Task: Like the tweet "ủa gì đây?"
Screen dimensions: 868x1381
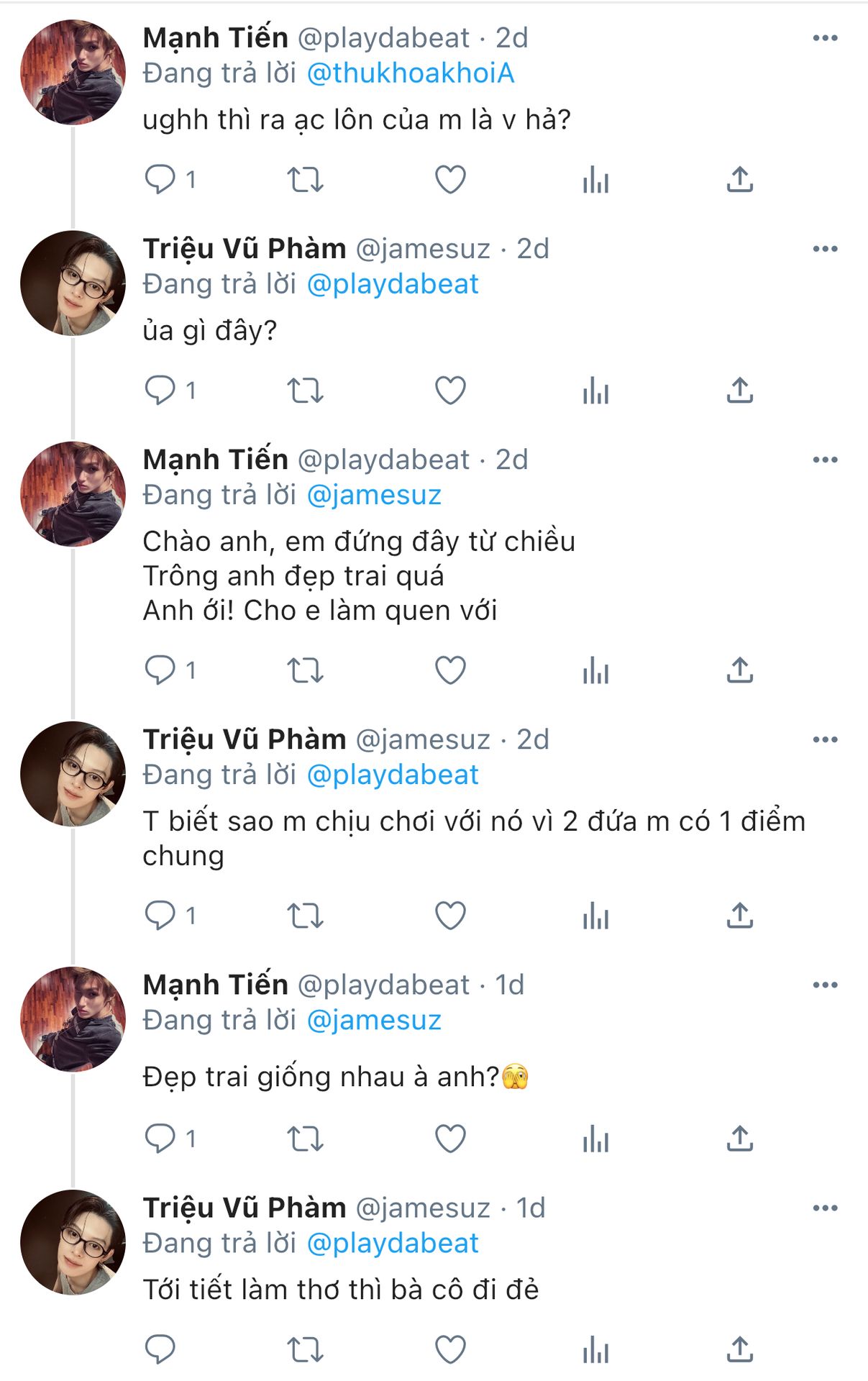Action: click(x=450, y=391)
